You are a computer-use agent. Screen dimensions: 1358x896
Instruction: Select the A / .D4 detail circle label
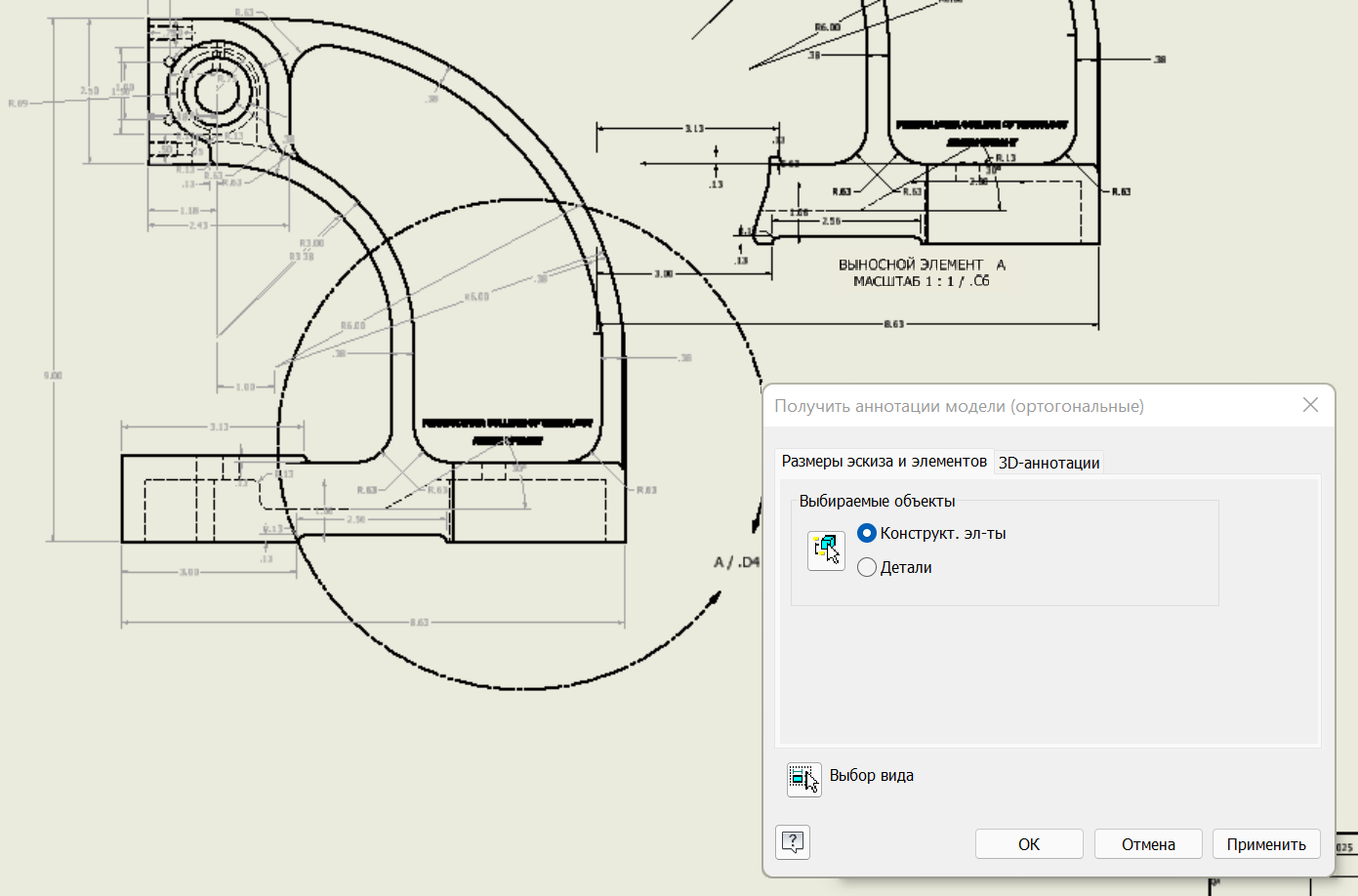click(x=737, y=562)
